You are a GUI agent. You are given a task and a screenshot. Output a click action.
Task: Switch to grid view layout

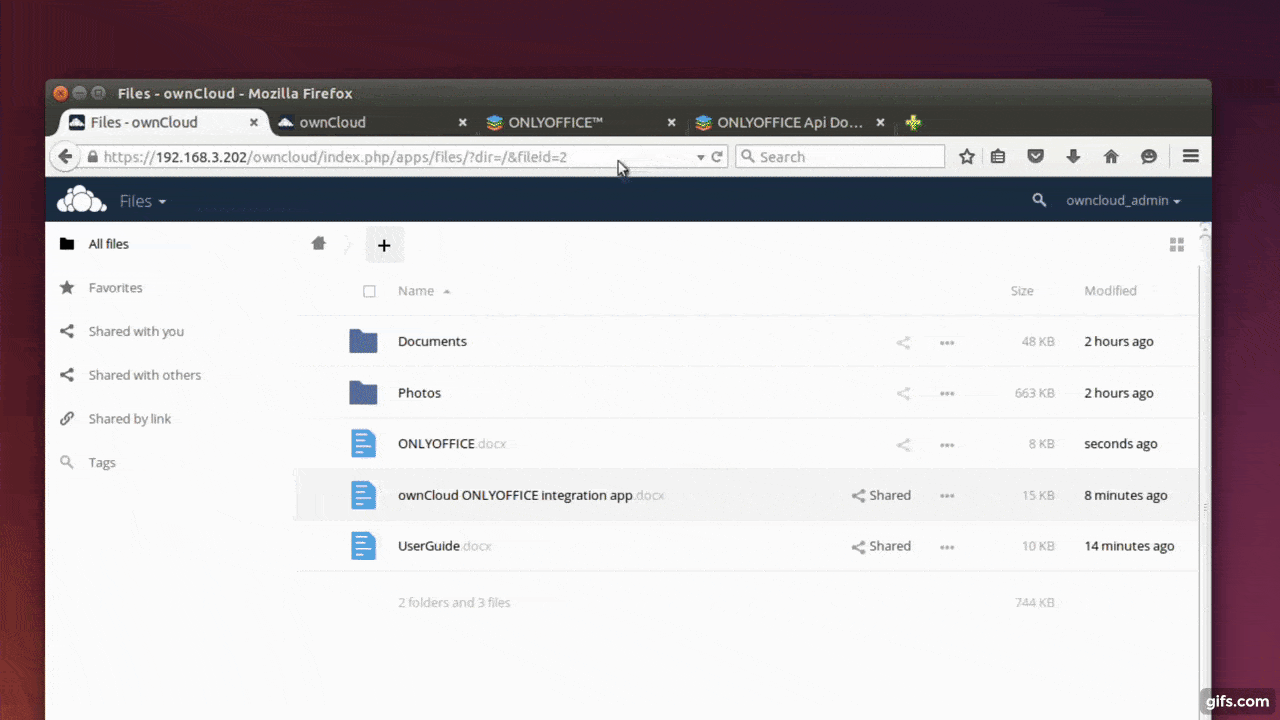point(1176,245)
